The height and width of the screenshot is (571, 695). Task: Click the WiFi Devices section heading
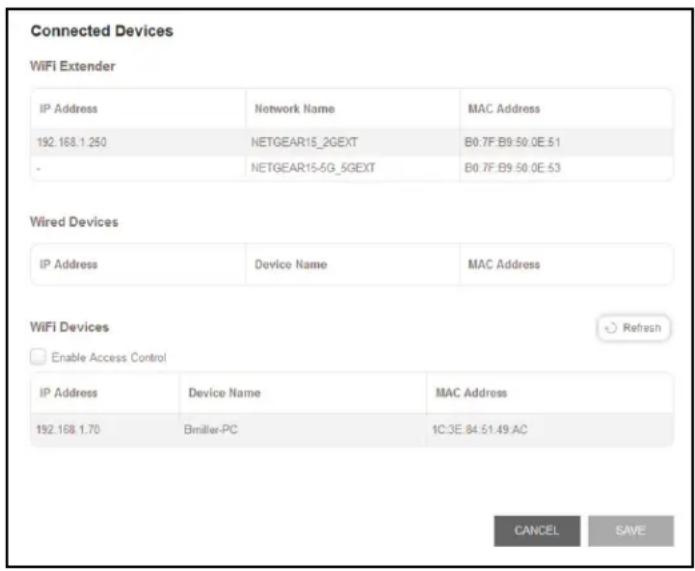coord(70,327)
